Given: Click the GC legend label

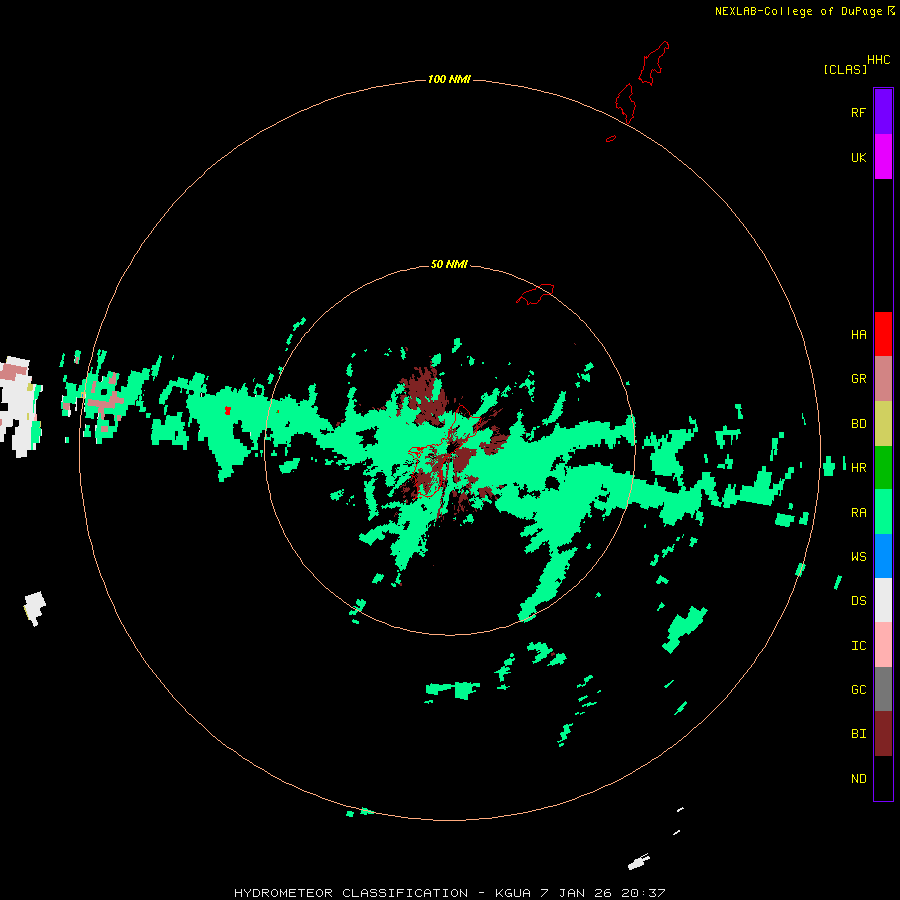Looking at the screenshot, I should tap(858, 690).
